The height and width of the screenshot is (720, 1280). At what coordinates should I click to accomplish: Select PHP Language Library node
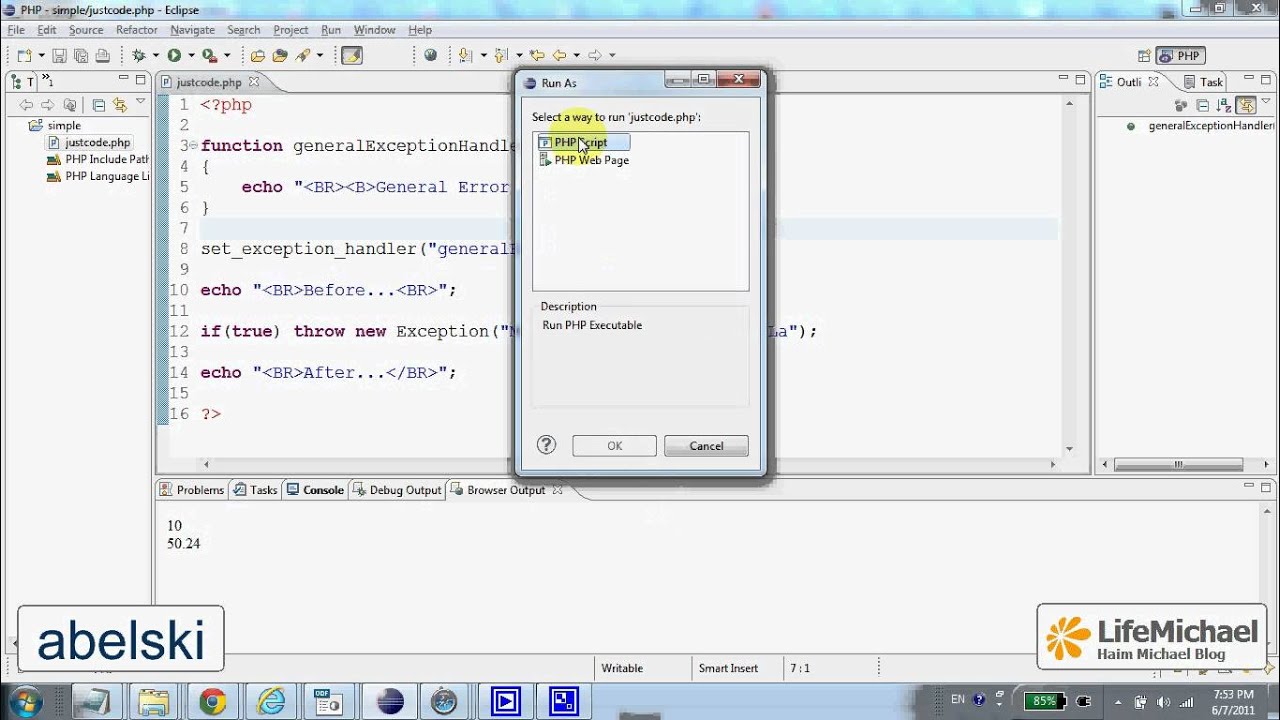98,177
